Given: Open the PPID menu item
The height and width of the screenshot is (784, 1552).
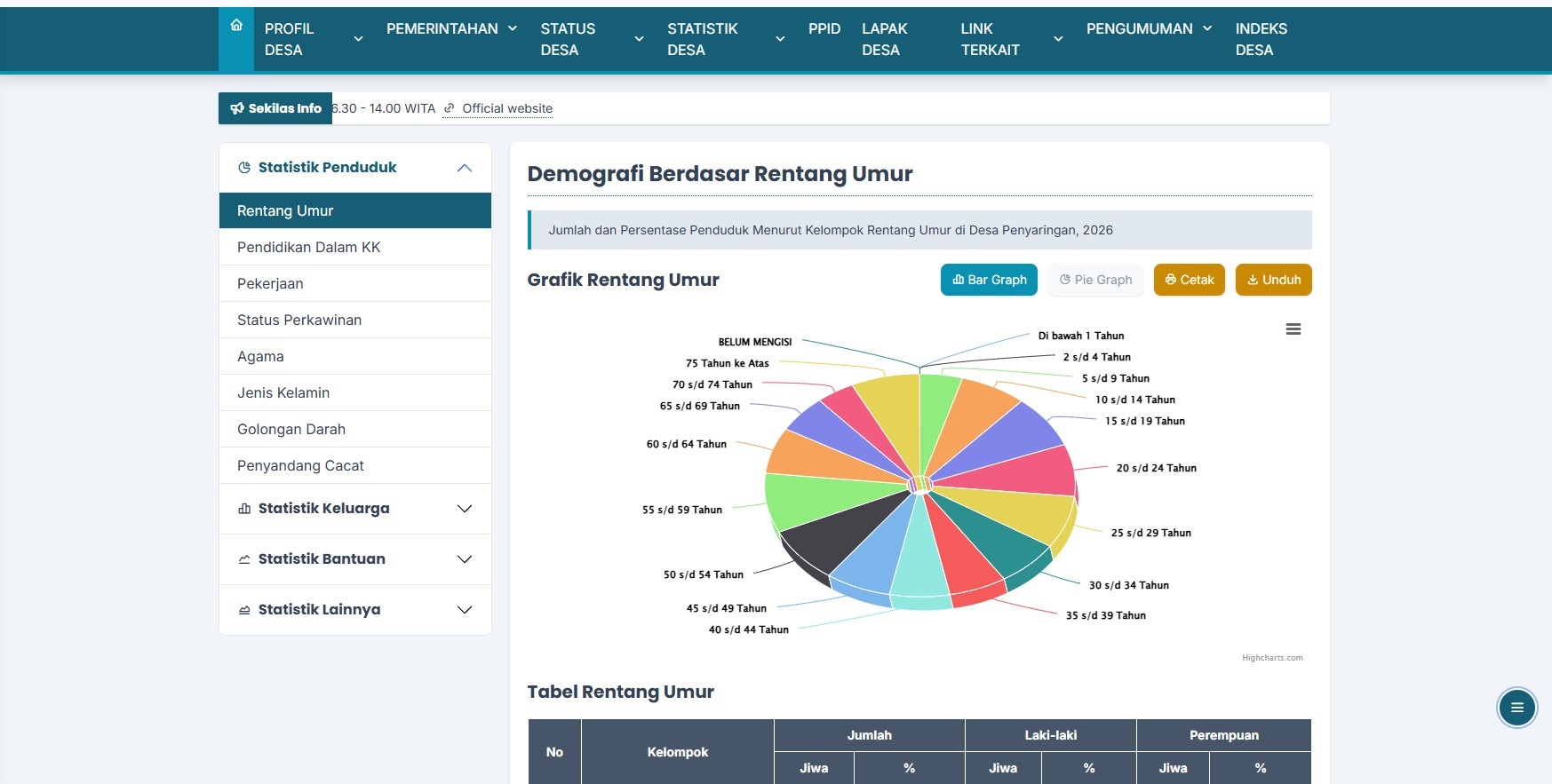Looking at the screenshot, I should 824,28.
